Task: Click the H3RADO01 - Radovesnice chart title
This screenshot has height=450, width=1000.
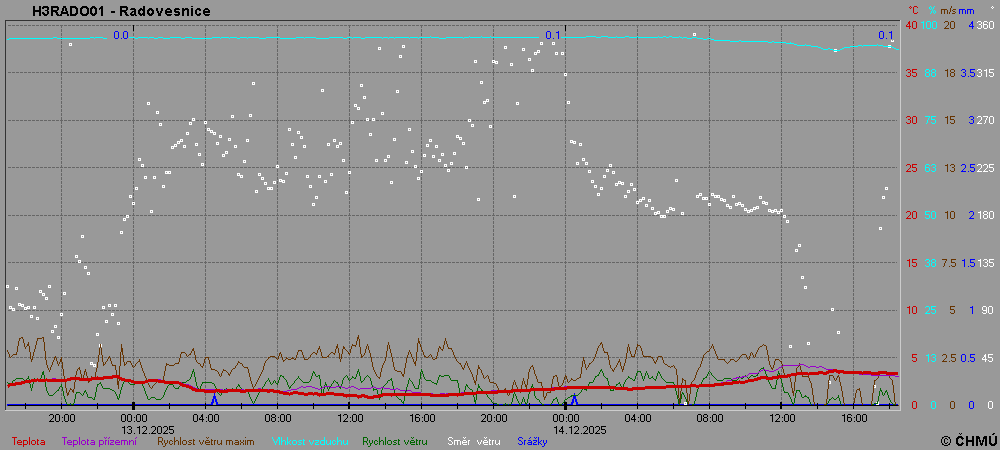Action: point(121,11)
